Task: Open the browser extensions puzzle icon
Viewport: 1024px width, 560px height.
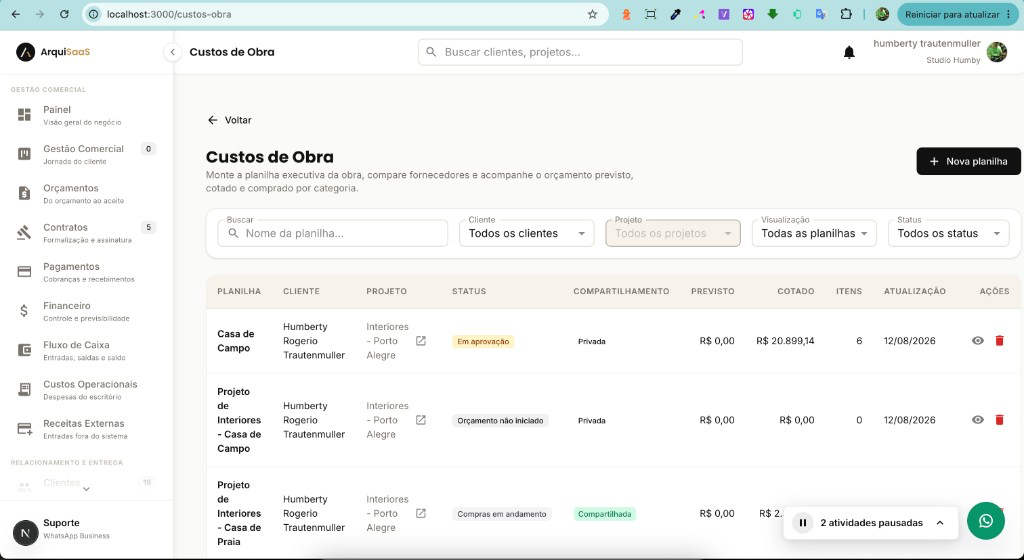Action: (x=846, y=14)
